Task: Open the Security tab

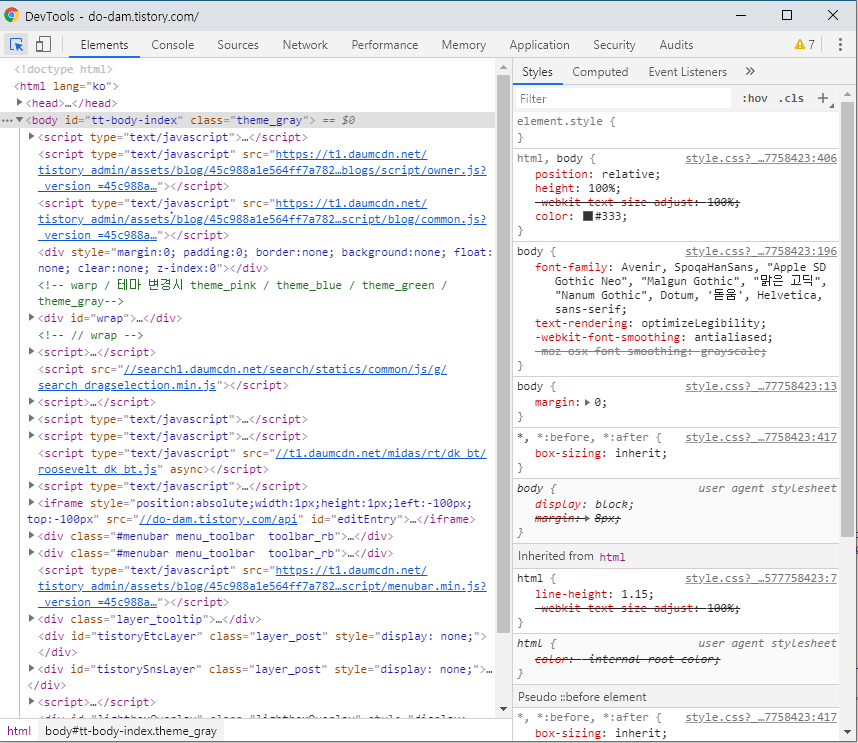Action: click(614, 45)
